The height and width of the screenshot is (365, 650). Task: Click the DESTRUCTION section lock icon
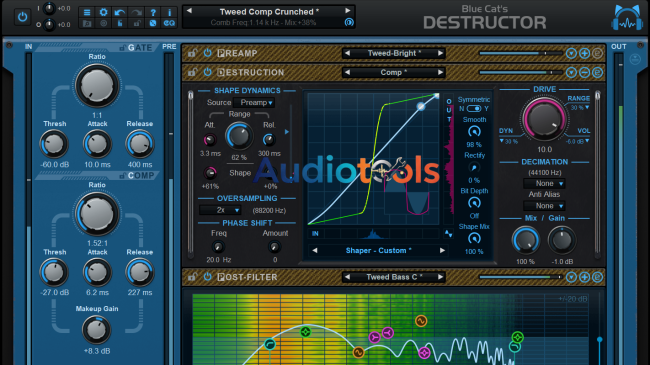(x=192, y=72)
